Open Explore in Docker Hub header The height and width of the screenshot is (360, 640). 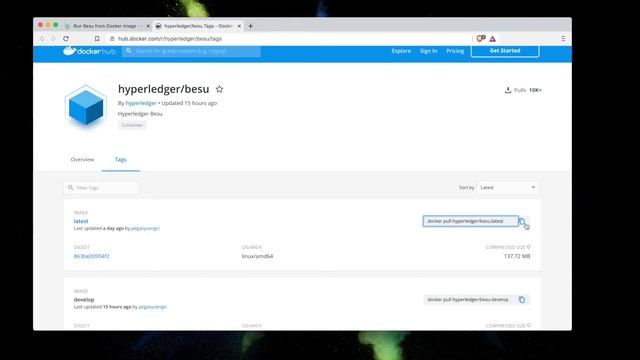(x=401, y=51)
